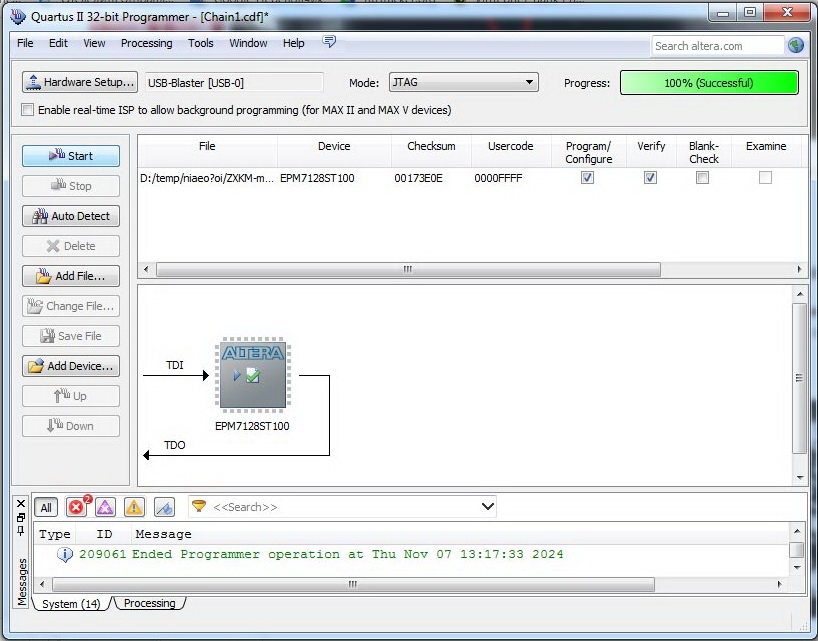Click the message filter funnel icon

click(x=199, y=506)
